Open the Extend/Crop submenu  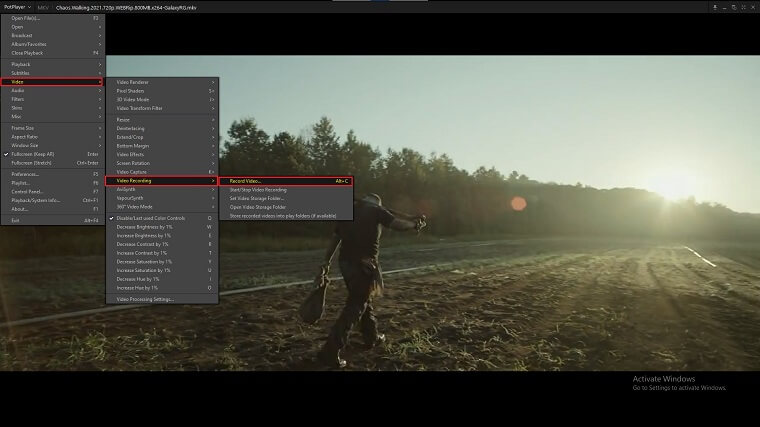[x=162, y=137]
